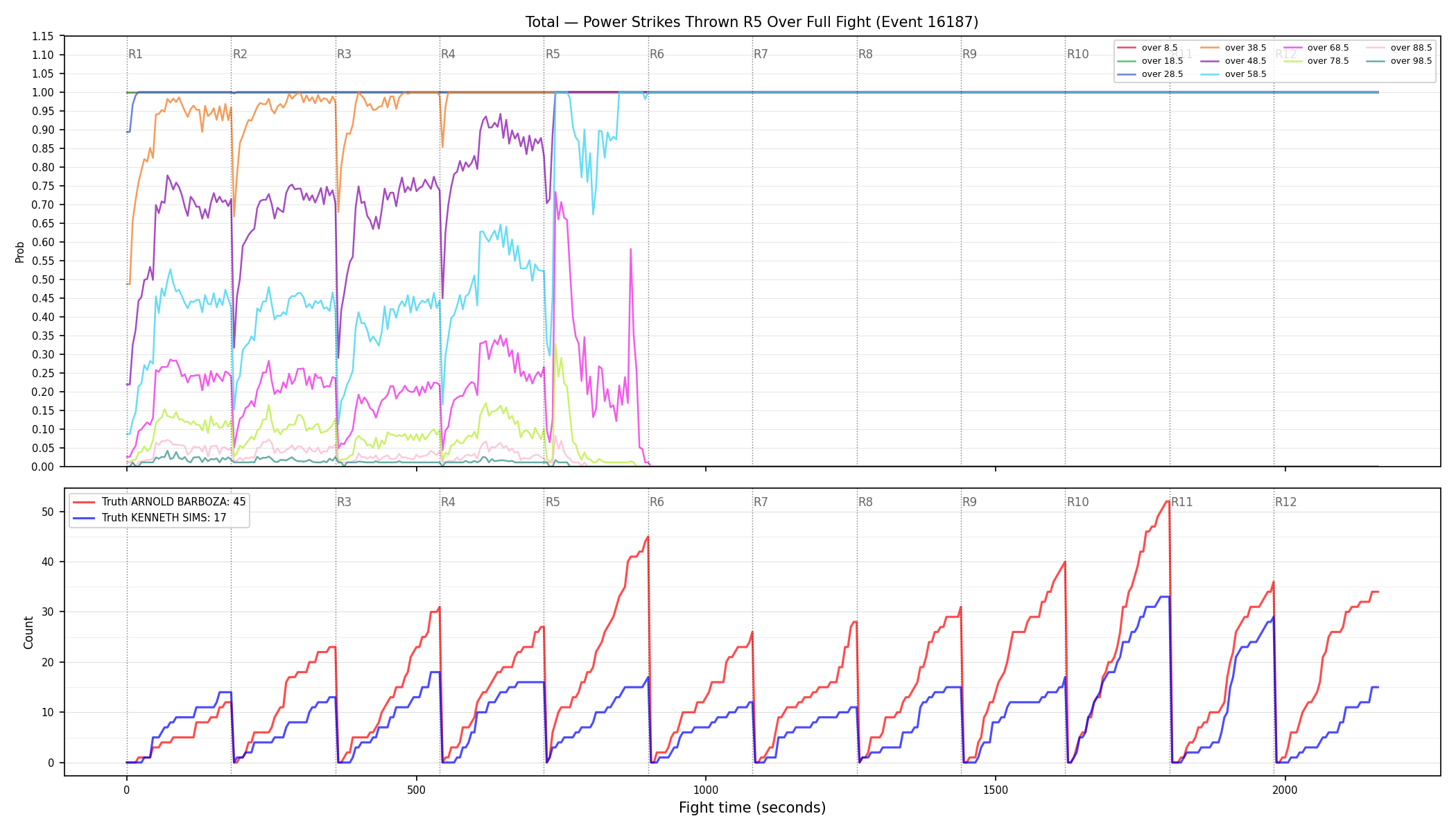Click the 2000 tick label on the x-axis
This screenshot has height=832, width=1456.
click(1285, 790)
